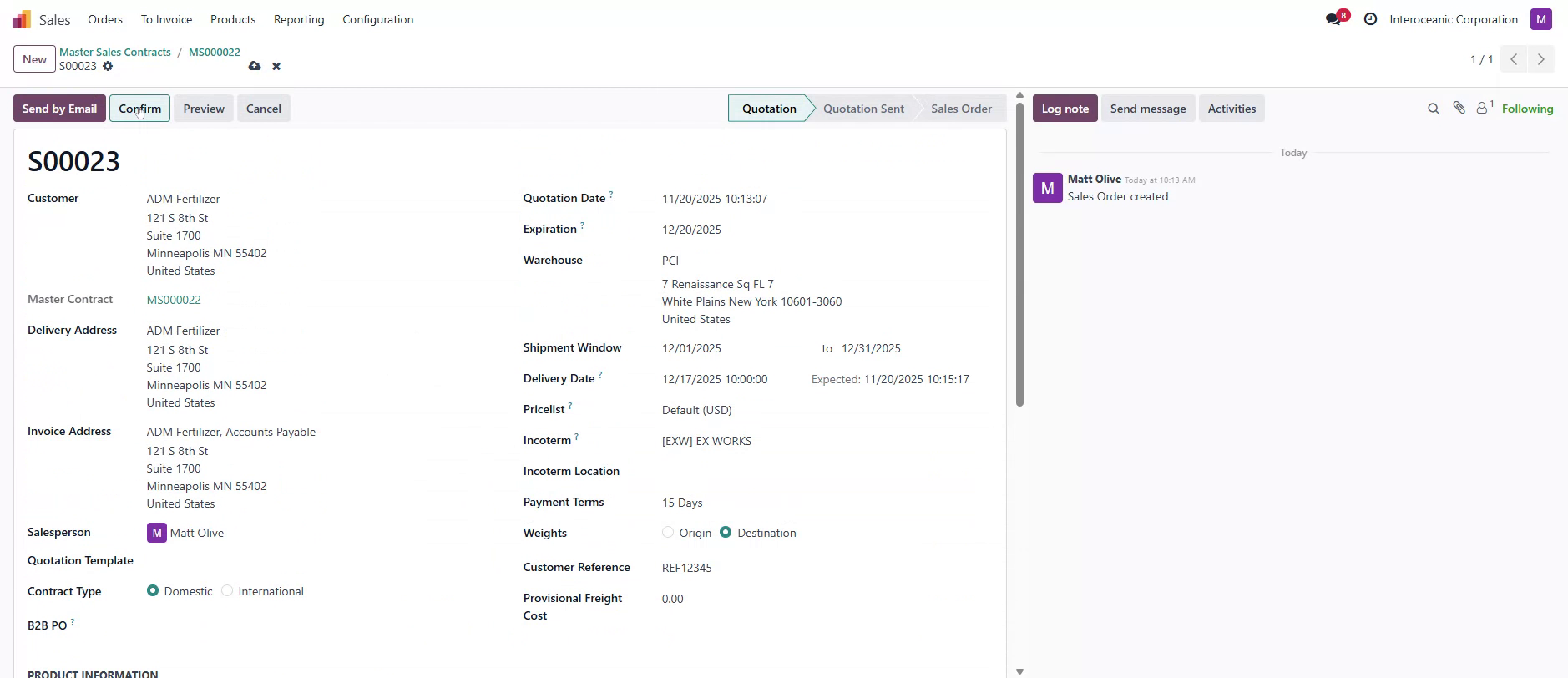Cancel the quotation
Viewport: 1568px width, 678px height.
coord(264,109)
